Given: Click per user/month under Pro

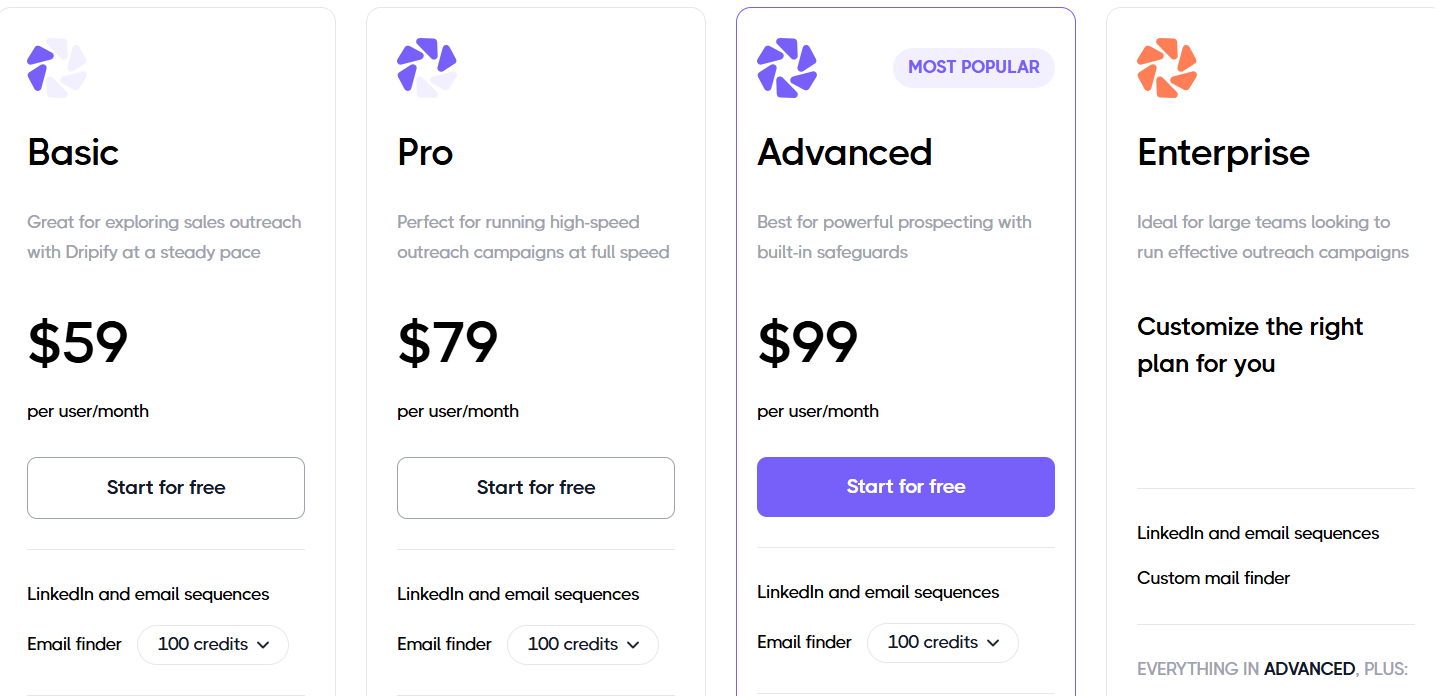Looking at the screenshot, I should pyautogui.click(x=458, y=410).
